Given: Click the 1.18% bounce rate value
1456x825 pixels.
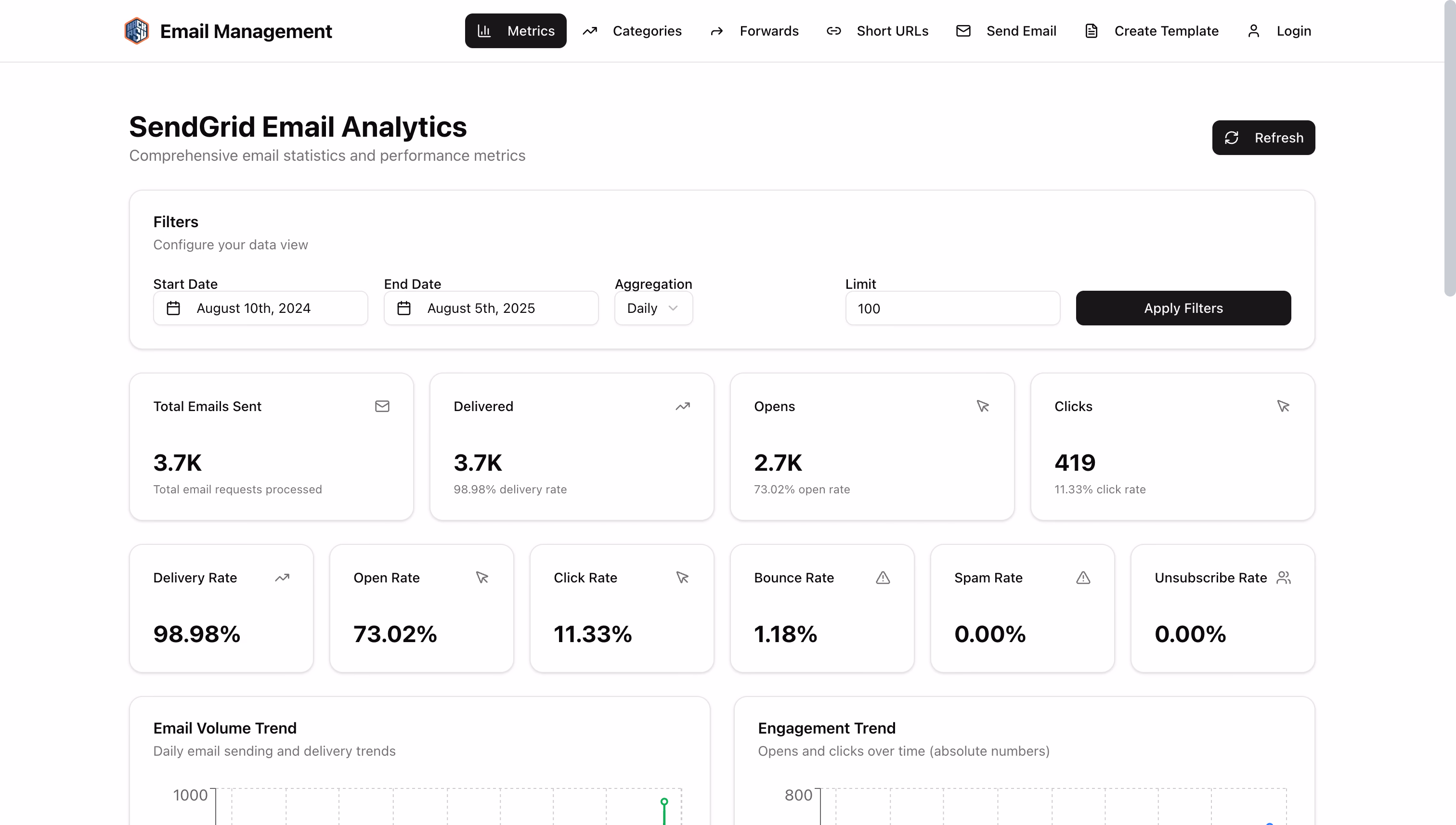Looking at the screenshot, I should coord(785,634).
